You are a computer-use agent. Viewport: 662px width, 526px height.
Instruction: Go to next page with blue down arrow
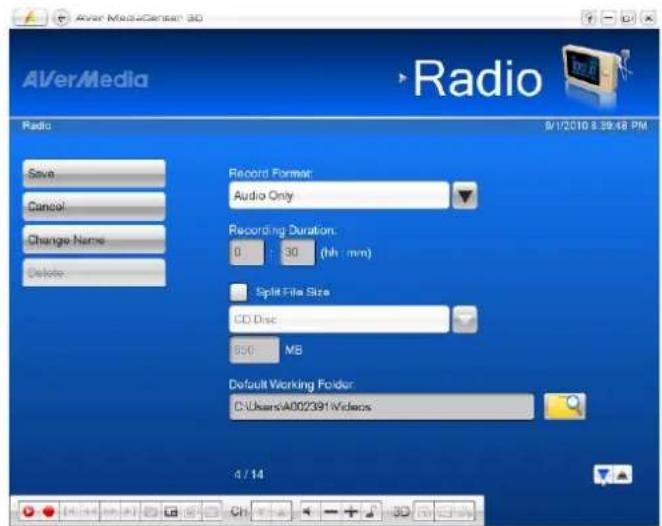(x=603, y=475)
